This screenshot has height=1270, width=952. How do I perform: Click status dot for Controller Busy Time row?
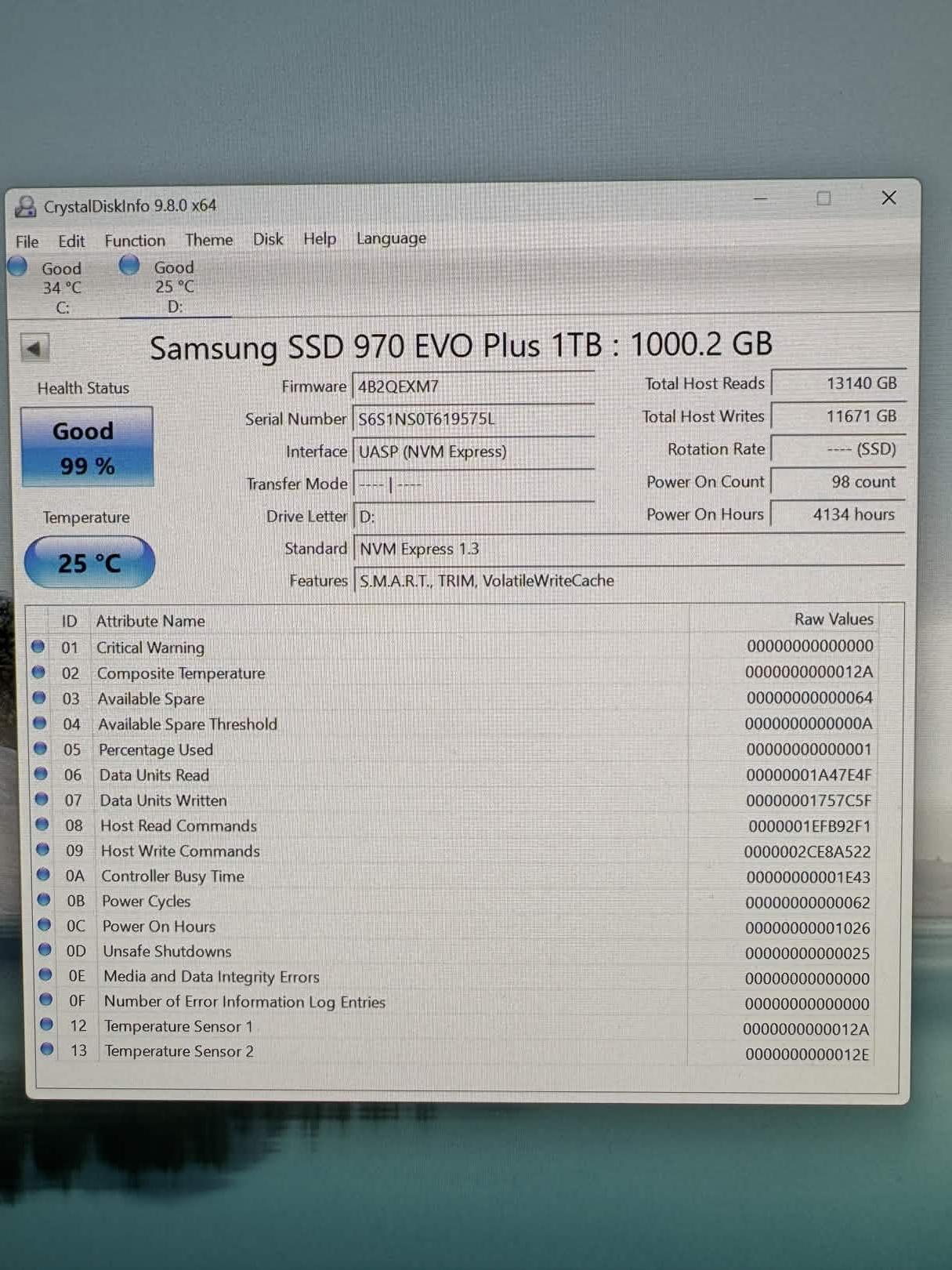(x=43, y=875)
